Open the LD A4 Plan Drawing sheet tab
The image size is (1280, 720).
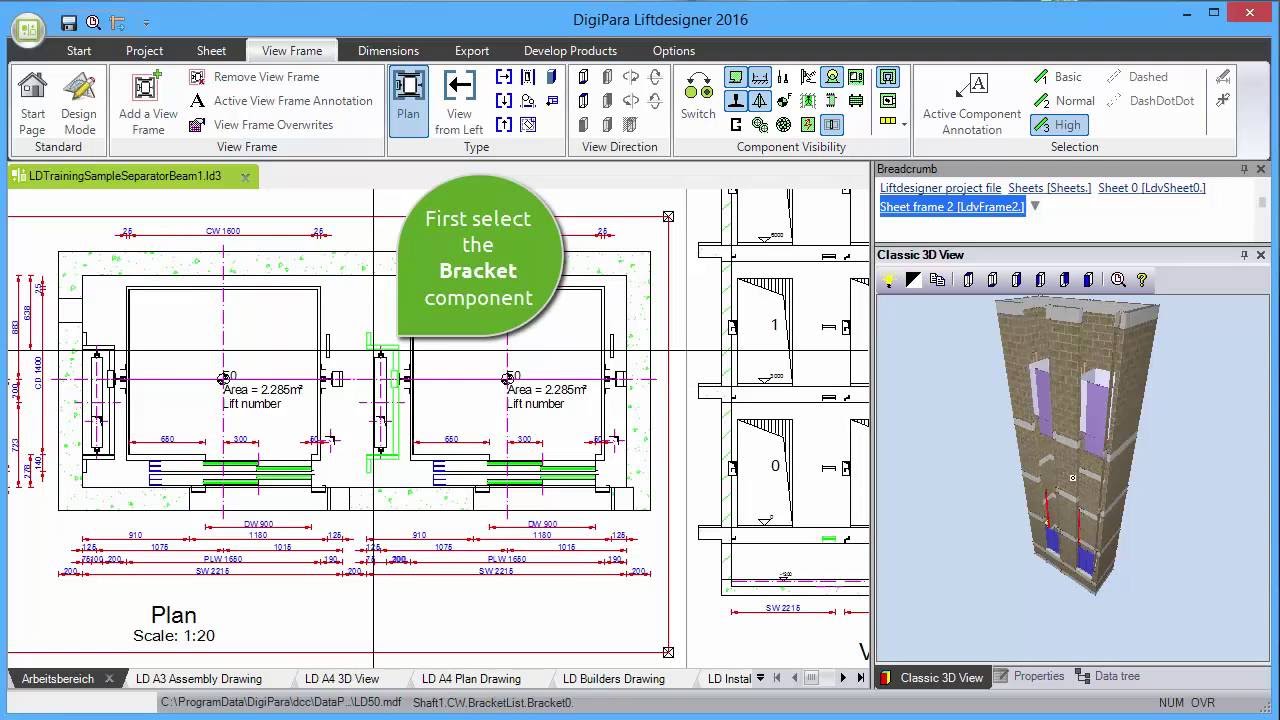click(471, 679)
